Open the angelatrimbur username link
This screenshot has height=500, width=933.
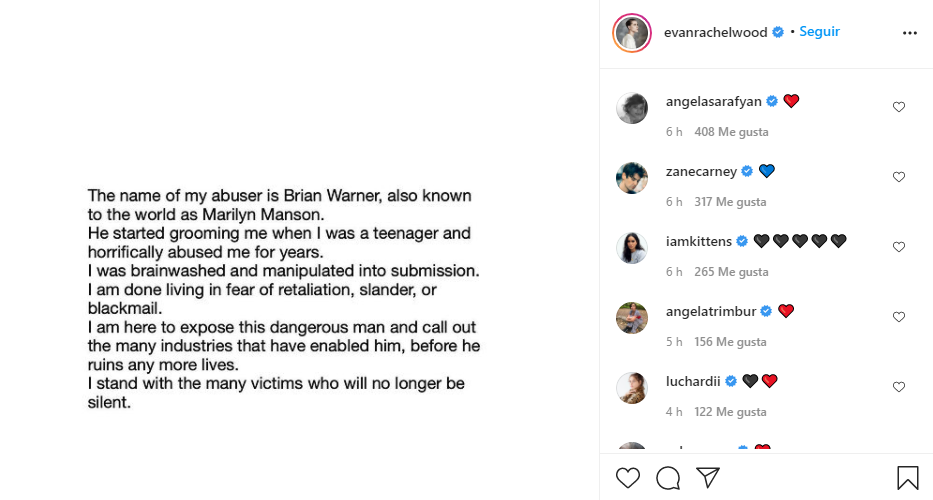pyautogui.click(x=712, y=311)
